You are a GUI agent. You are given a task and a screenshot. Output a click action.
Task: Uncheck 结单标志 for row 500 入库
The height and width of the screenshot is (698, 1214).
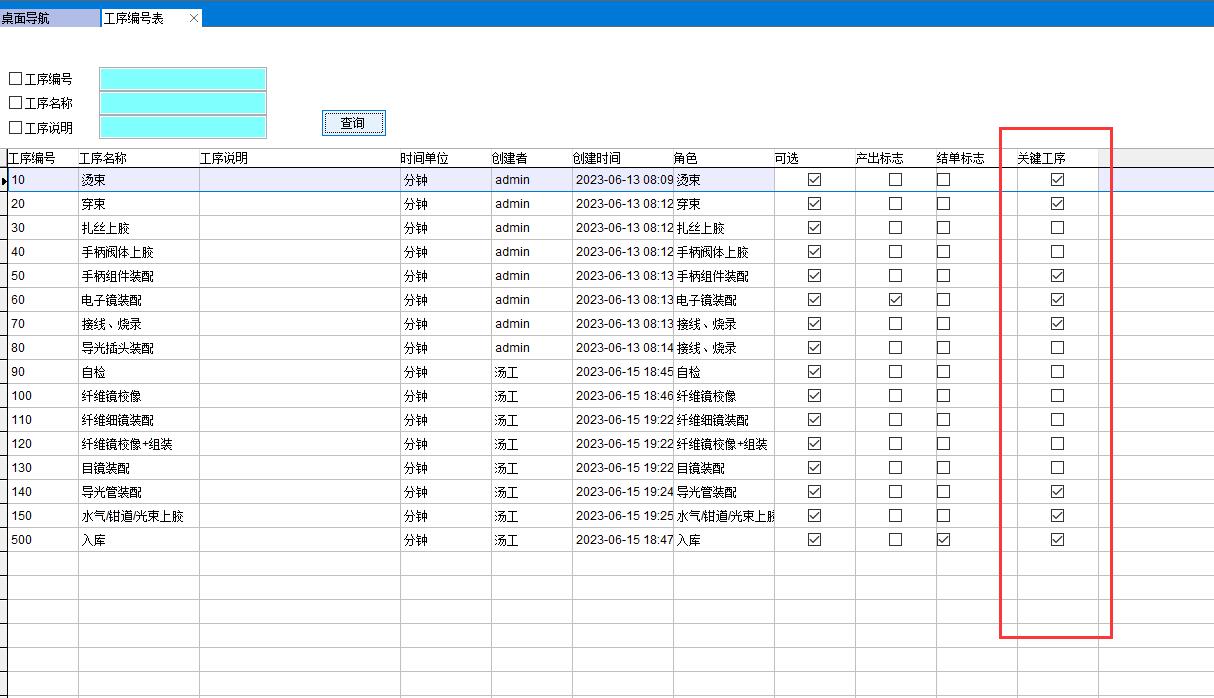(x=943, y=540)
